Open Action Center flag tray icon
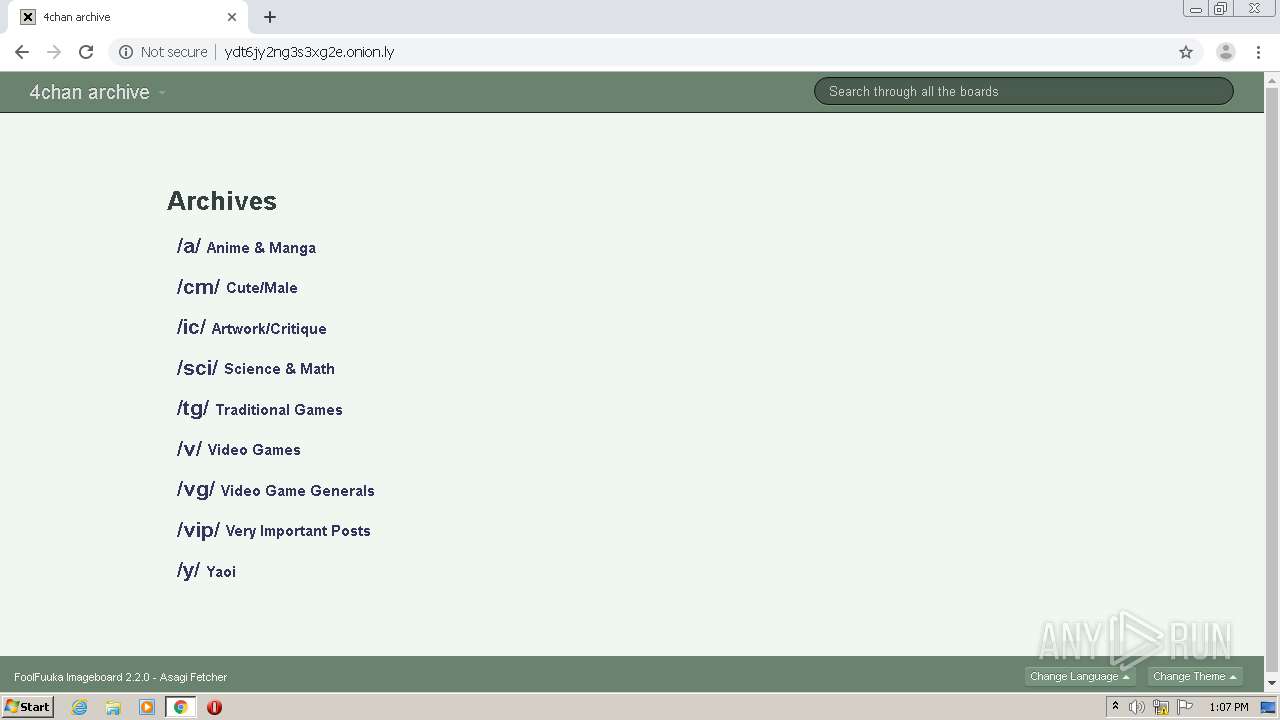Screen dimensions: 1280x720 [1185, 707]
